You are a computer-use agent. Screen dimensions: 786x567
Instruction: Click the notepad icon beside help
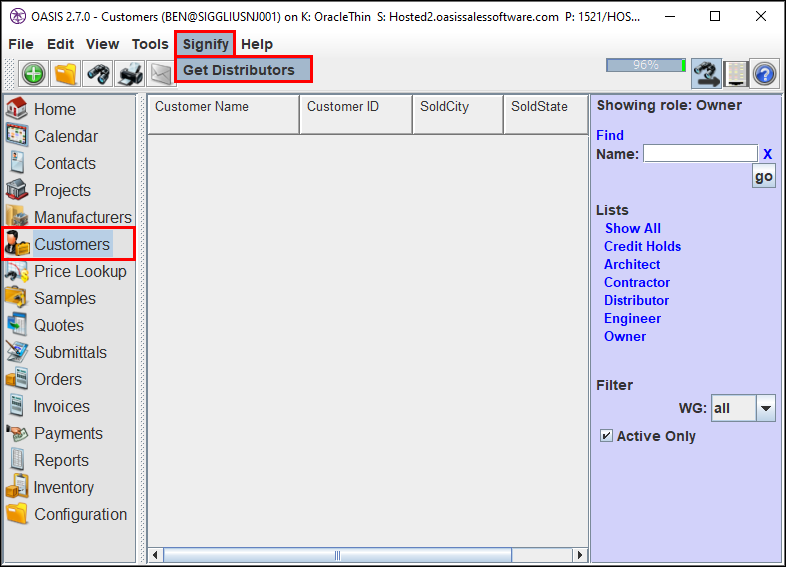[735, 74]
